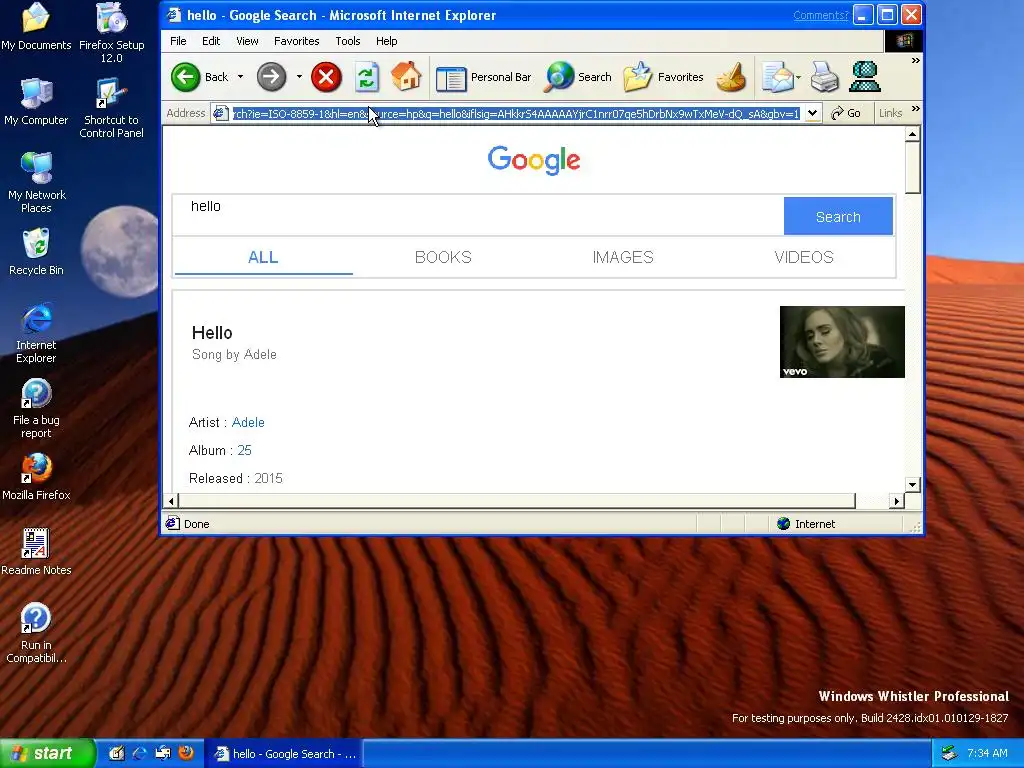Open the Edit menu
The height and width of the screenshot is (768, 1024).
click(211, 41)
